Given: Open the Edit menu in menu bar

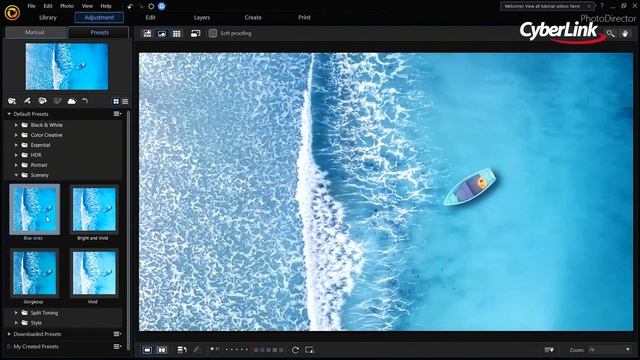Looking at the screenshot, I should point(48,6).
